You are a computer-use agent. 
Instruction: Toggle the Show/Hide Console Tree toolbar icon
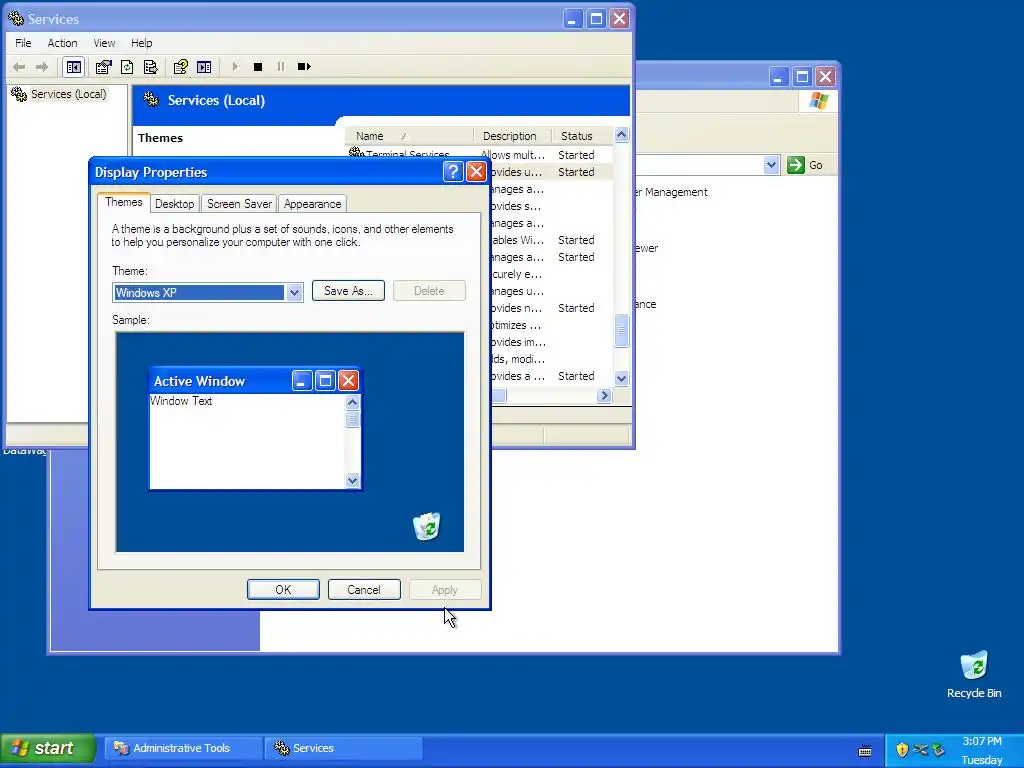74,67
